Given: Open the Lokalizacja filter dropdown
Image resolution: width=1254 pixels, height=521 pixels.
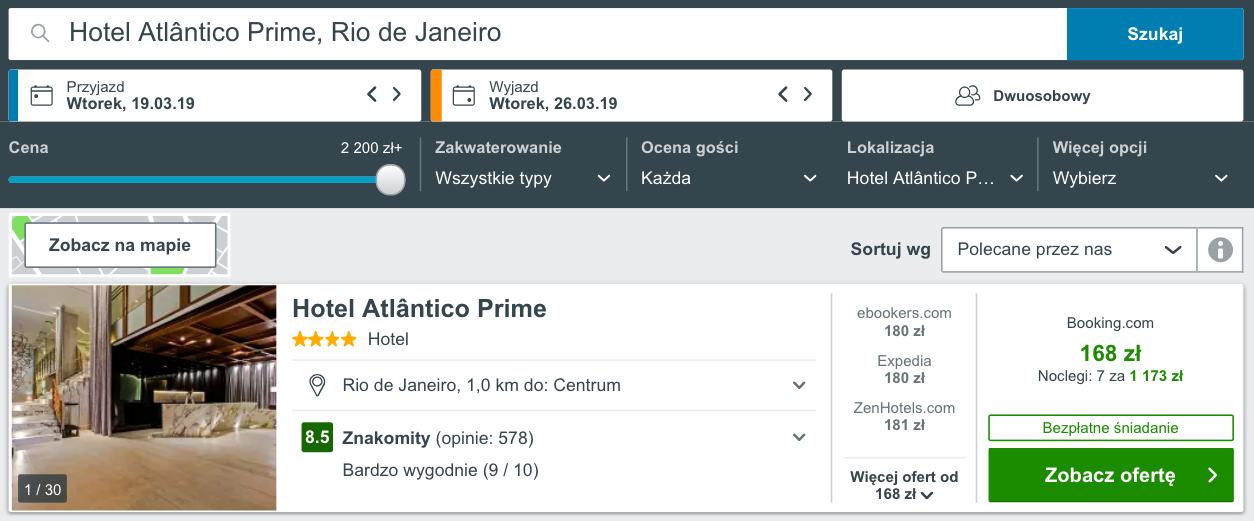Looking at the screenshot, I should click(x=935, y=178).
